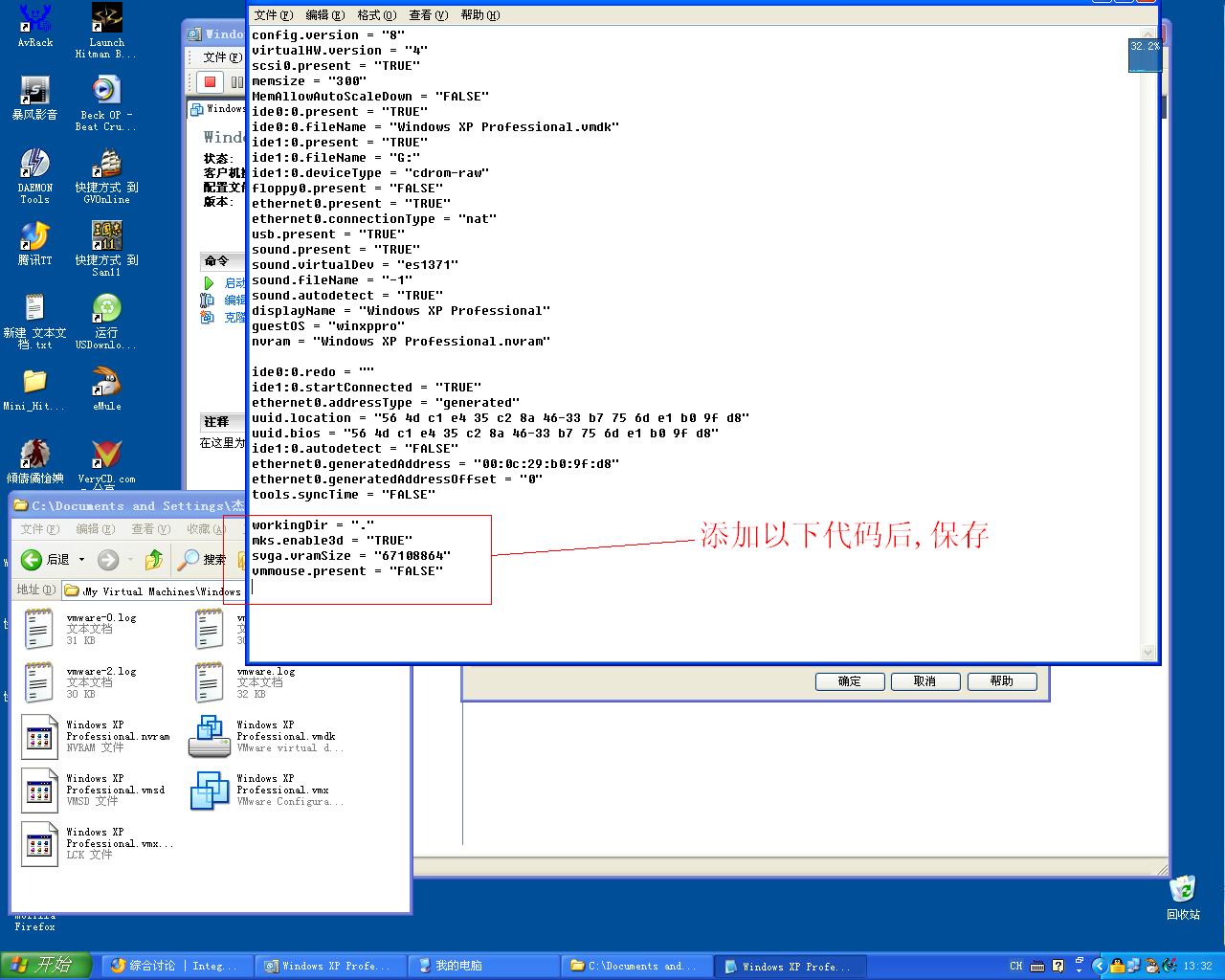Click the green 启动 start command in VMware

(x=223, y=283)
